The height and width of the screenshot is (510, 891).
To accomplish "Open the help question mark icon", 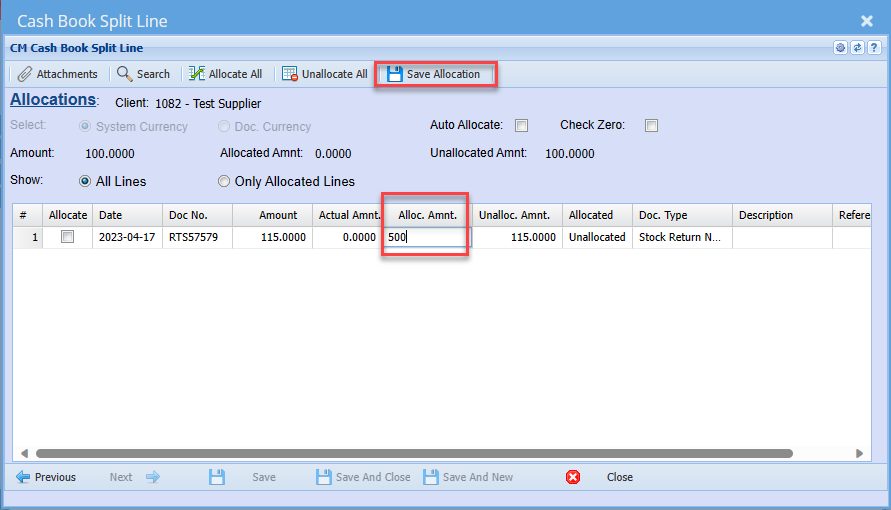I will (x=873, y=47).
